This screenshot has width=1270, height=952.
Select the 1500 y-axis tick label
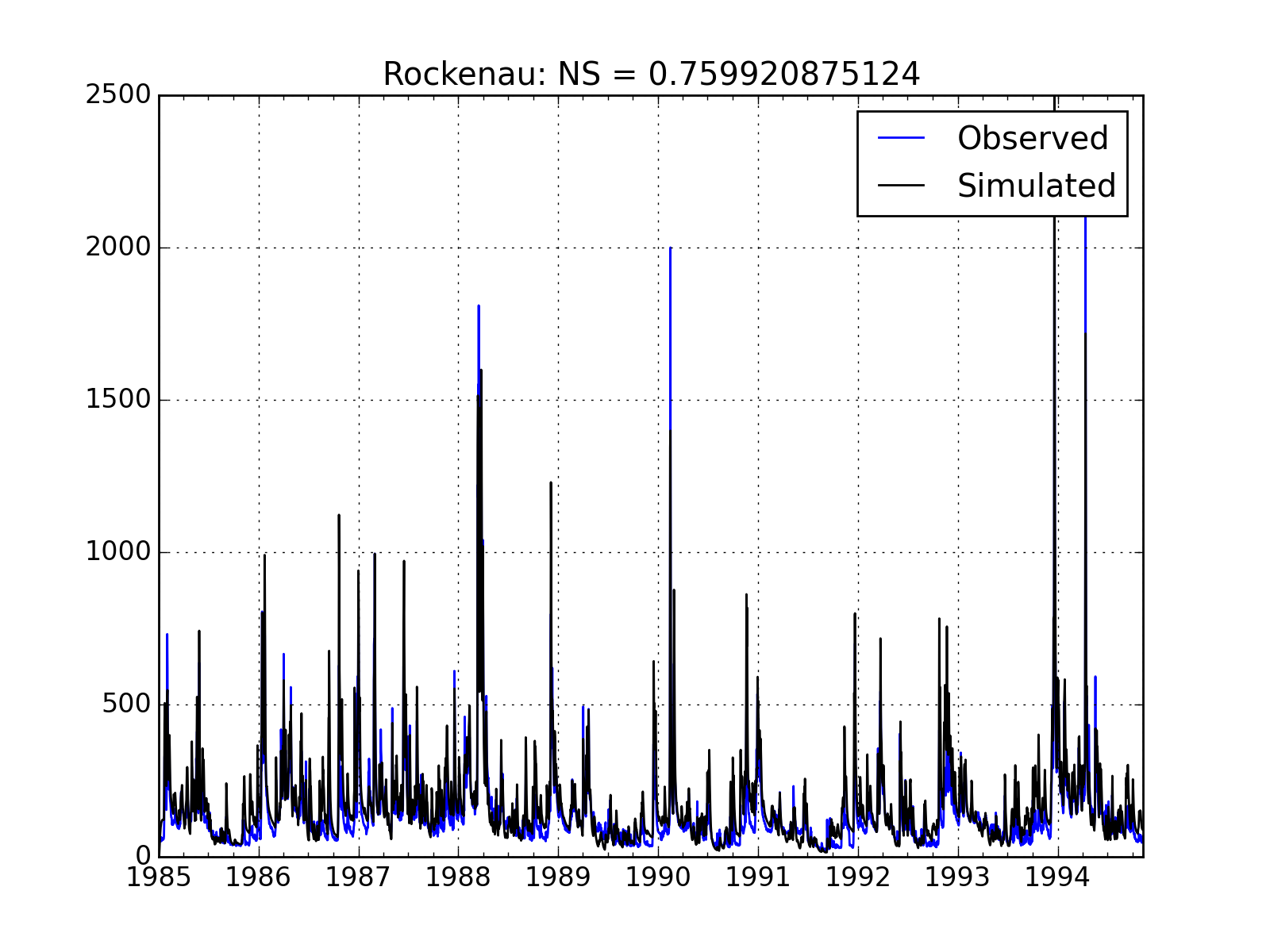(117, 400)
